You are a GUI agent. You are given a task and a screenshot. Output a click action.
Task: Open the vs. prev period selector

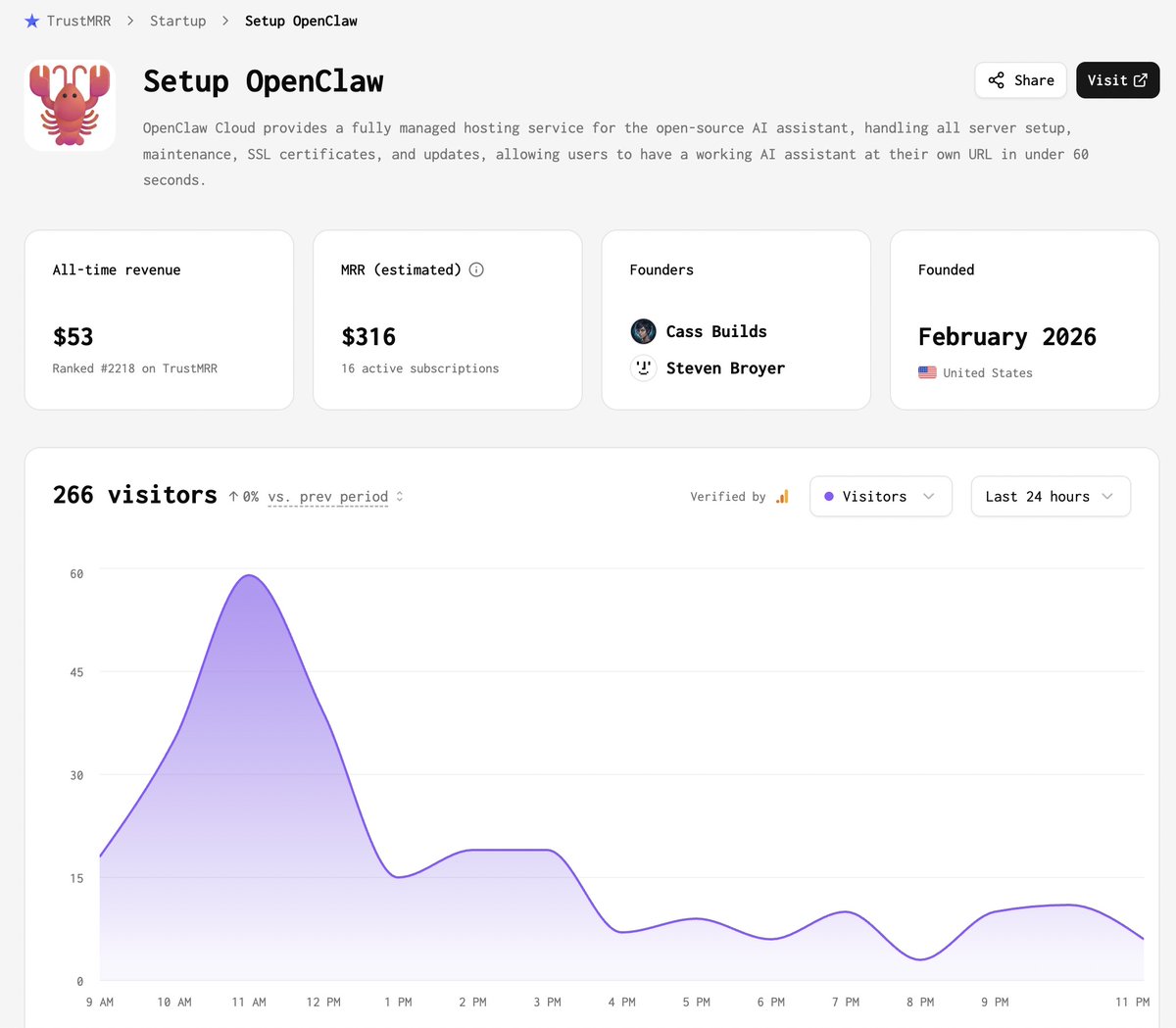(335, 497)
